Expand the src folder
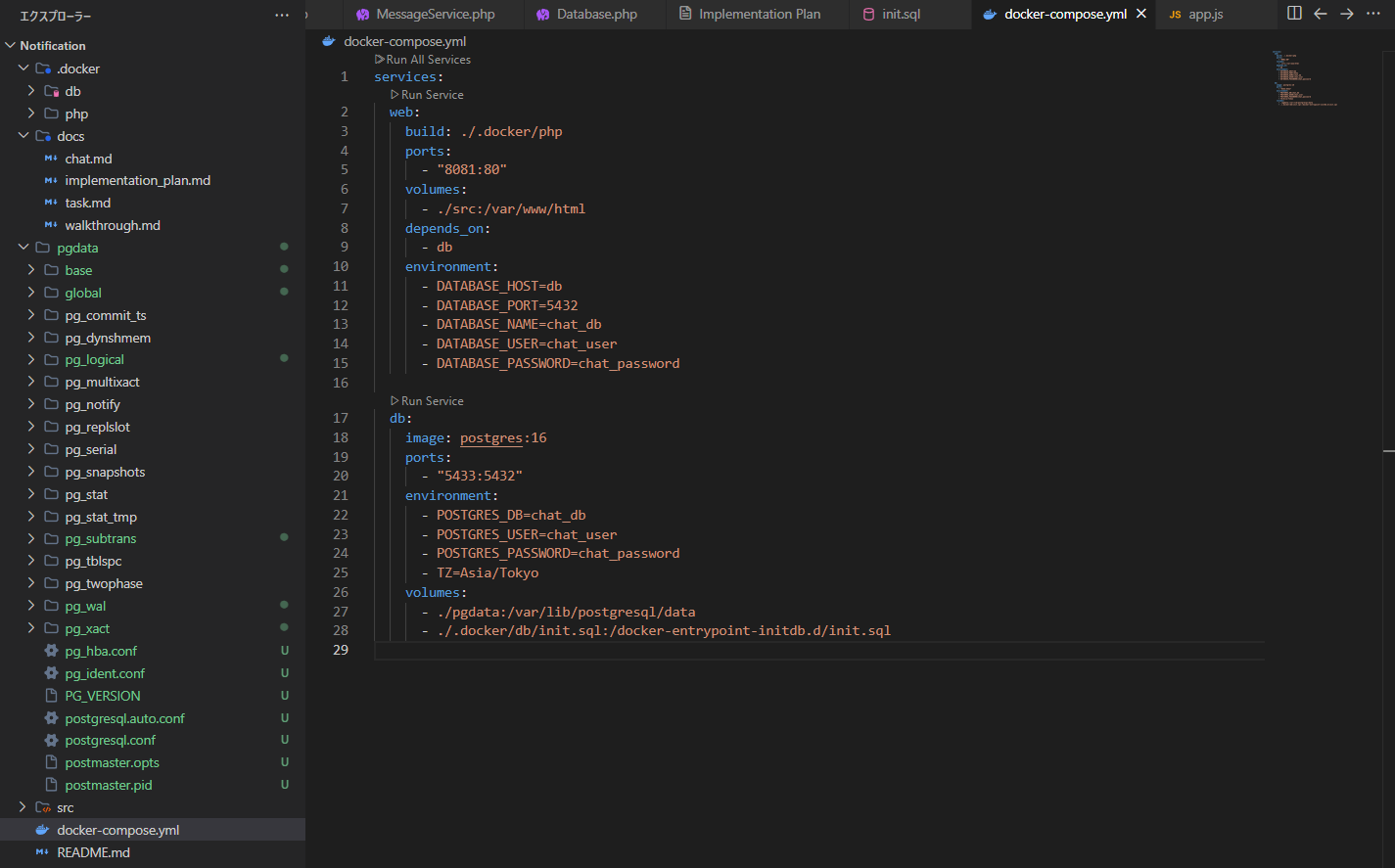The image size is (1395, 868). click(x=23, y=807)
